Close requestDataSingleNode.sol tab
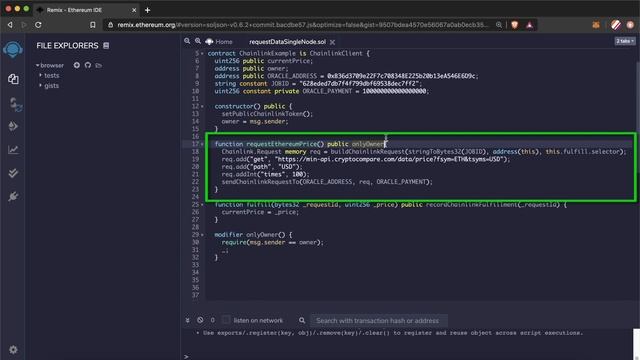Viewport: 640px width, 360px height. [333, 42]
